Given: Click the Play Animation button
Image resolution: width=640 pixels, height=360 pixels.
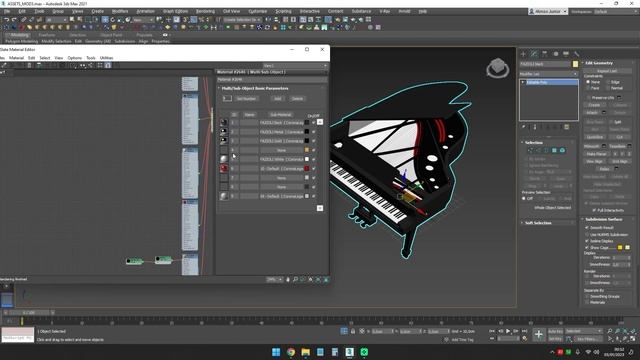Looking at the screenshot, I should (x=508, y=331).
